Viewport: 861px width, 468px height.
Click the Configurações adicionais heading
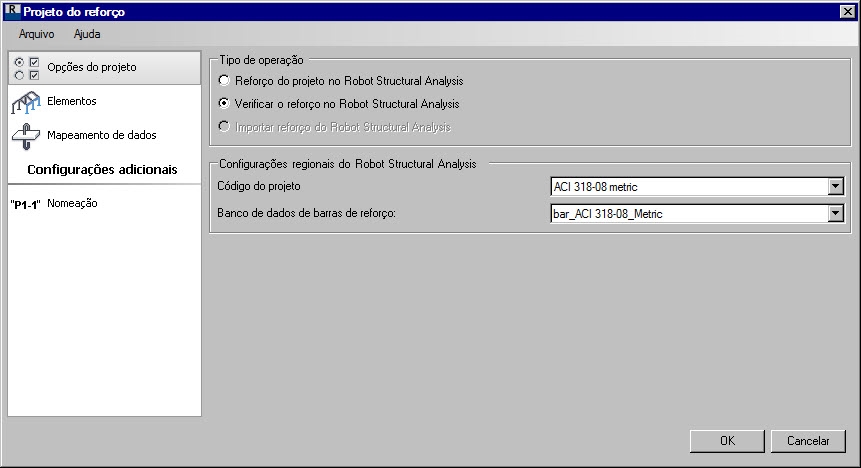point(102,170)
